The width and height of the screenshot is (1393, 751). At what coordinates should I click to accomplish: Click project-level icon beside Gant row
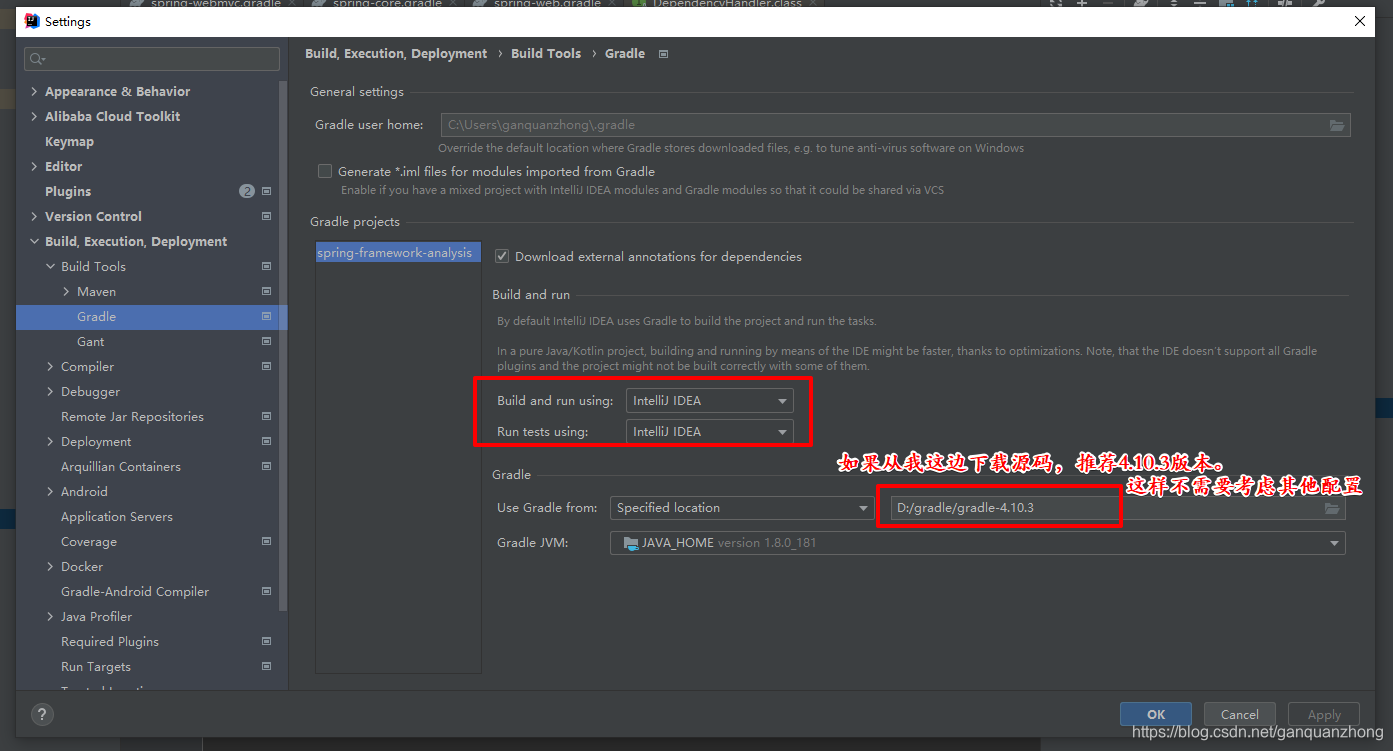coord(266,341)
